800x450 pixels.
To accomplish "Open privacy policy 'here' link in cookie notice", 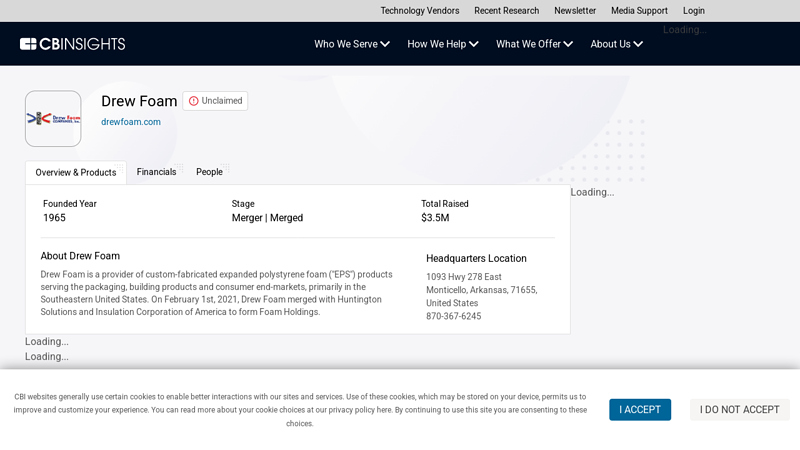I will point(384,410).
